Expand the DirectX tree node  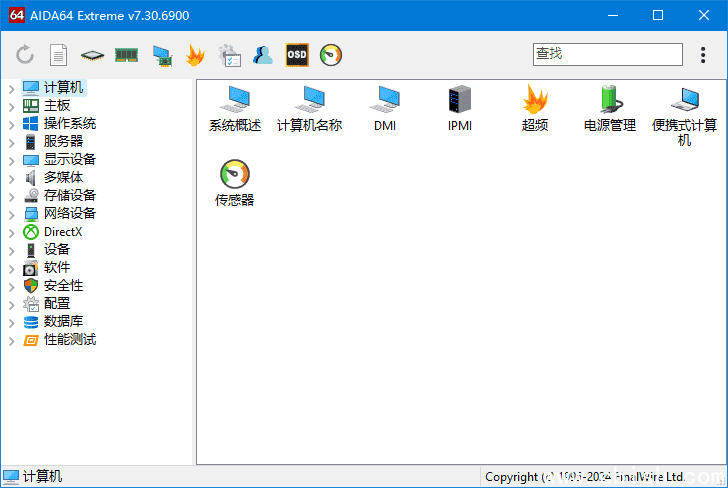(x=12, y=232)
